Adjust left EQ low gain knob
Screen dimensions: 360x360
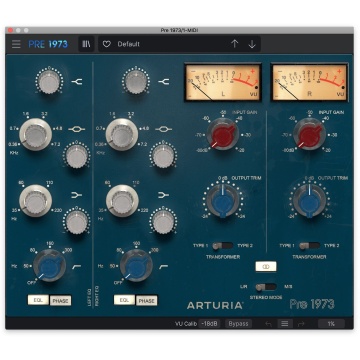pyautogui.click(x=76, y=221)
